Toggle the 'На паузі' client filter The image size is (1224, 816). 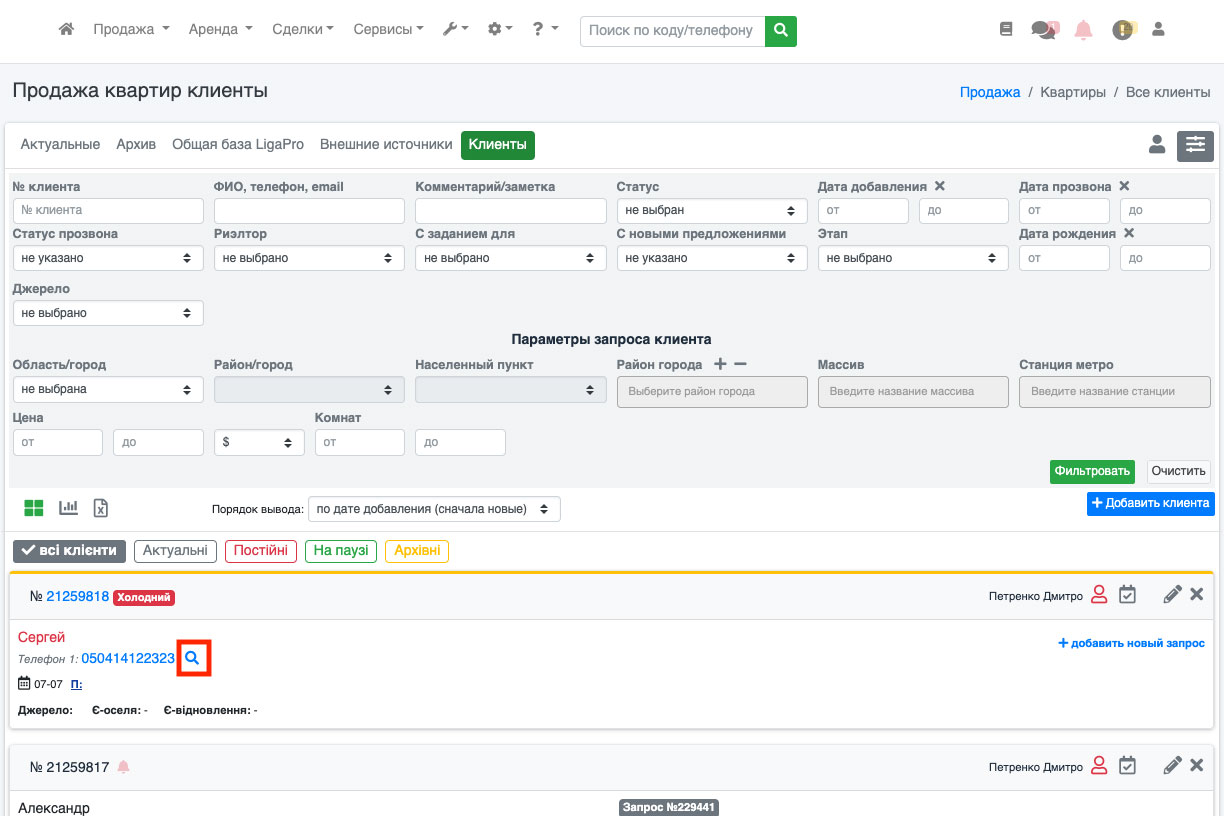pyautogui.click(x=340, y=550)
